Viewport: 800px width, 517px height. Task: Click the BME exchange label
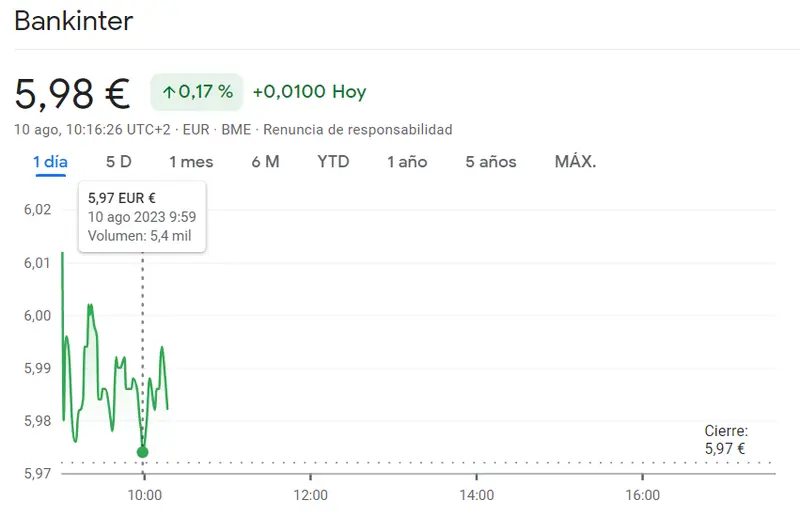pyautogui.click(x=236, y=130)
